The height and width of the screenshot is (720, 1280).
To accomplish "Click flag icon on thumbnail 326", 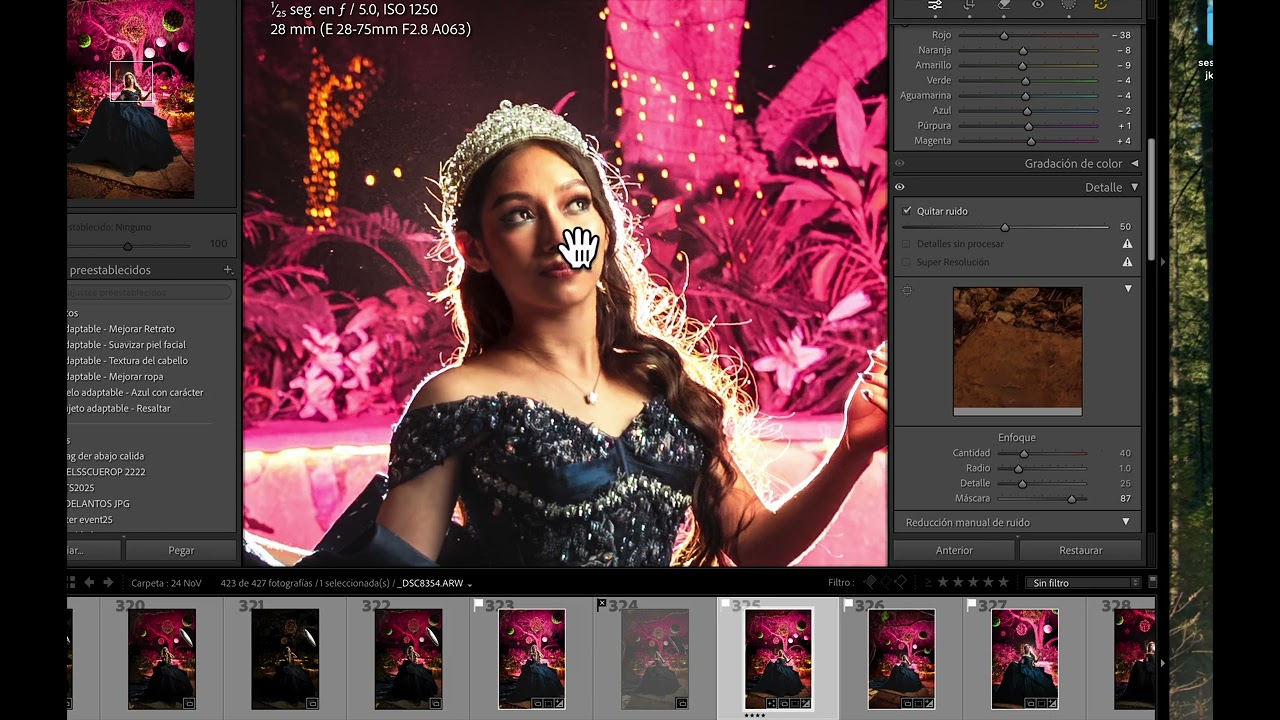I will (848, 604).
